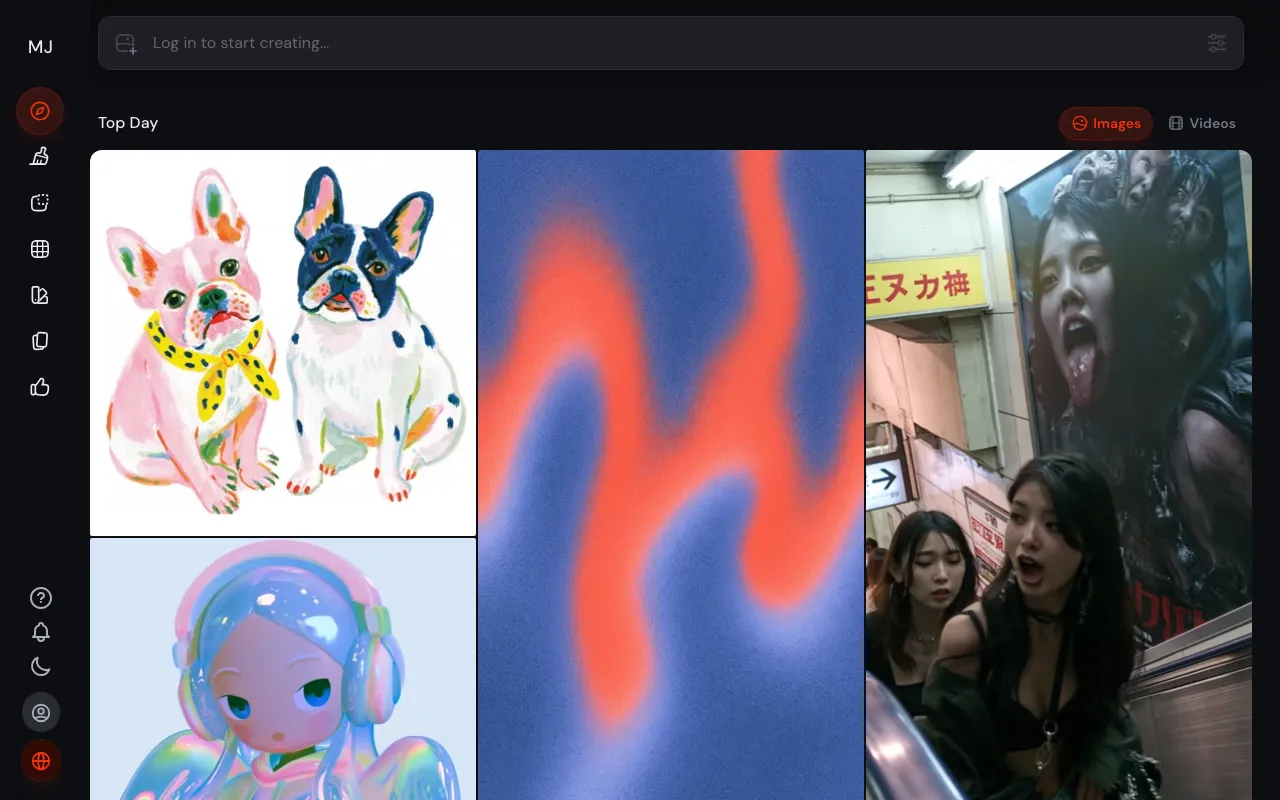Screen dimensions: 1280x800
Task: Open the subway poster photo thumbnail
Action: (1059, 475)
